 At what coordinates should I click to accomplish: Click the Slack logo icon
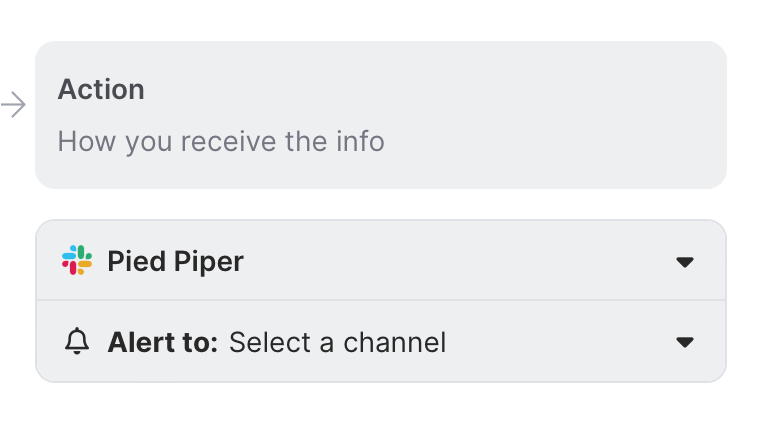click(76, 261)
